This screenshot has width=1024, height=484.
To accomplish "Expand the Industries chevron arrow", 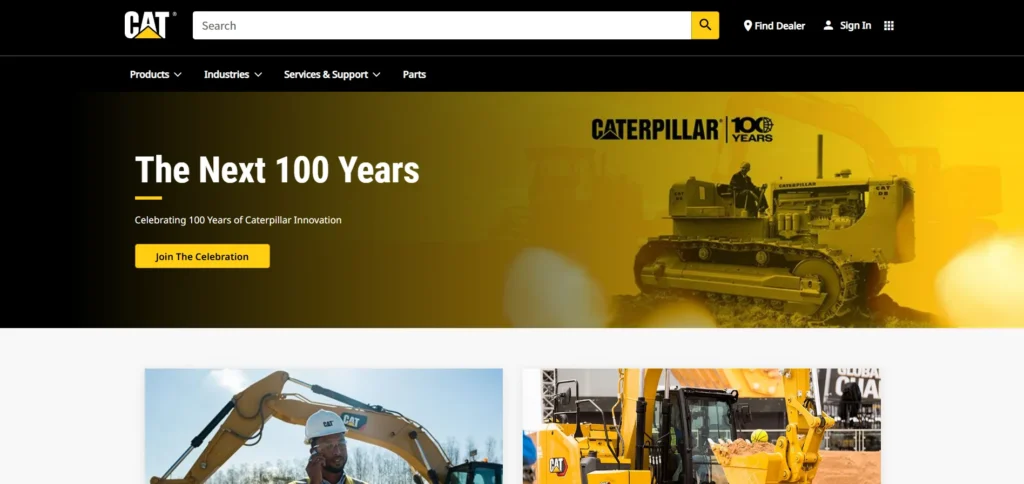I will click(258, 74).
